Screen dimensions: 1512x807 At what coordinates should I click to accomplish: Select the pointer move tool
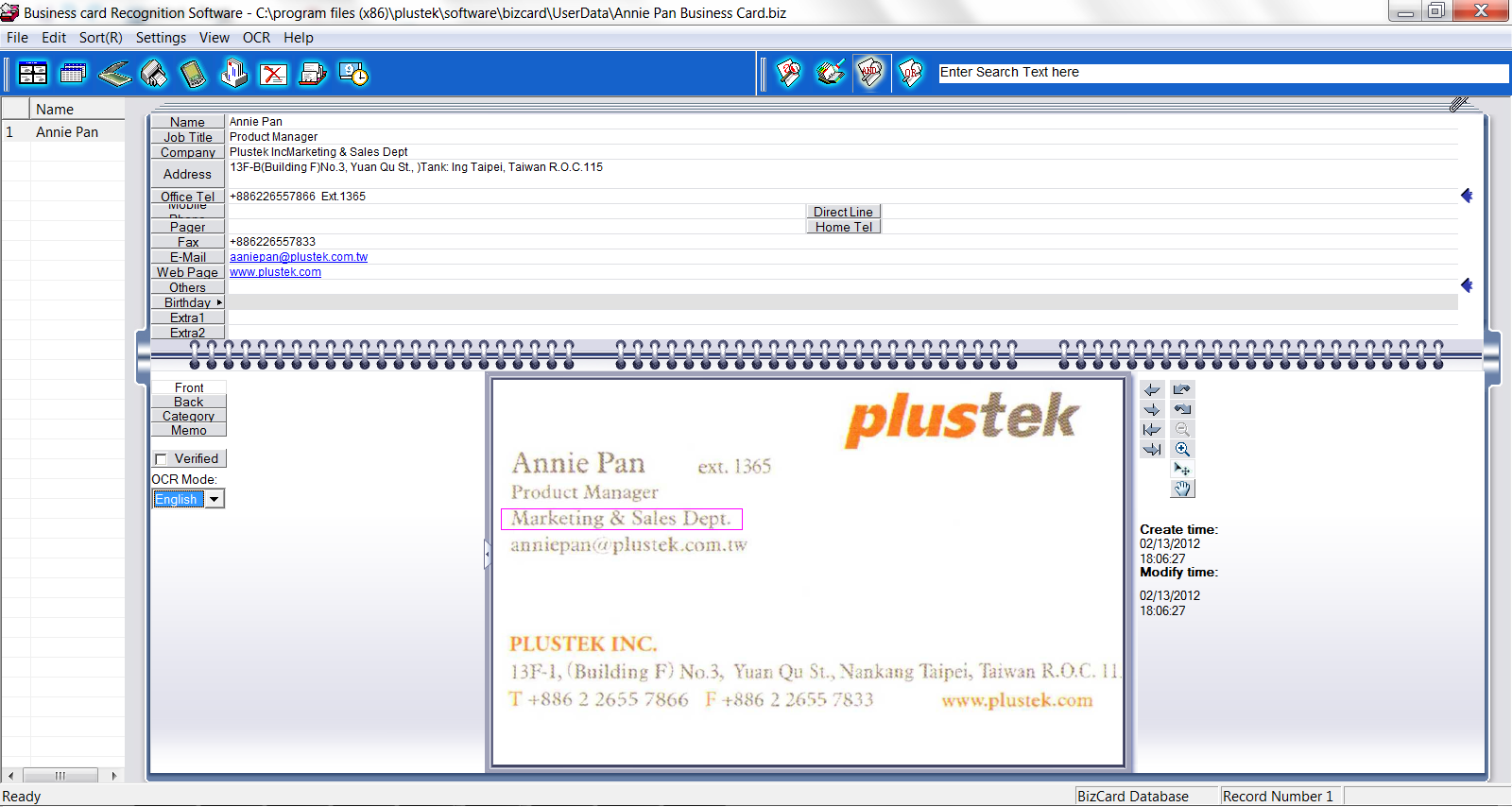[1182, 469]
